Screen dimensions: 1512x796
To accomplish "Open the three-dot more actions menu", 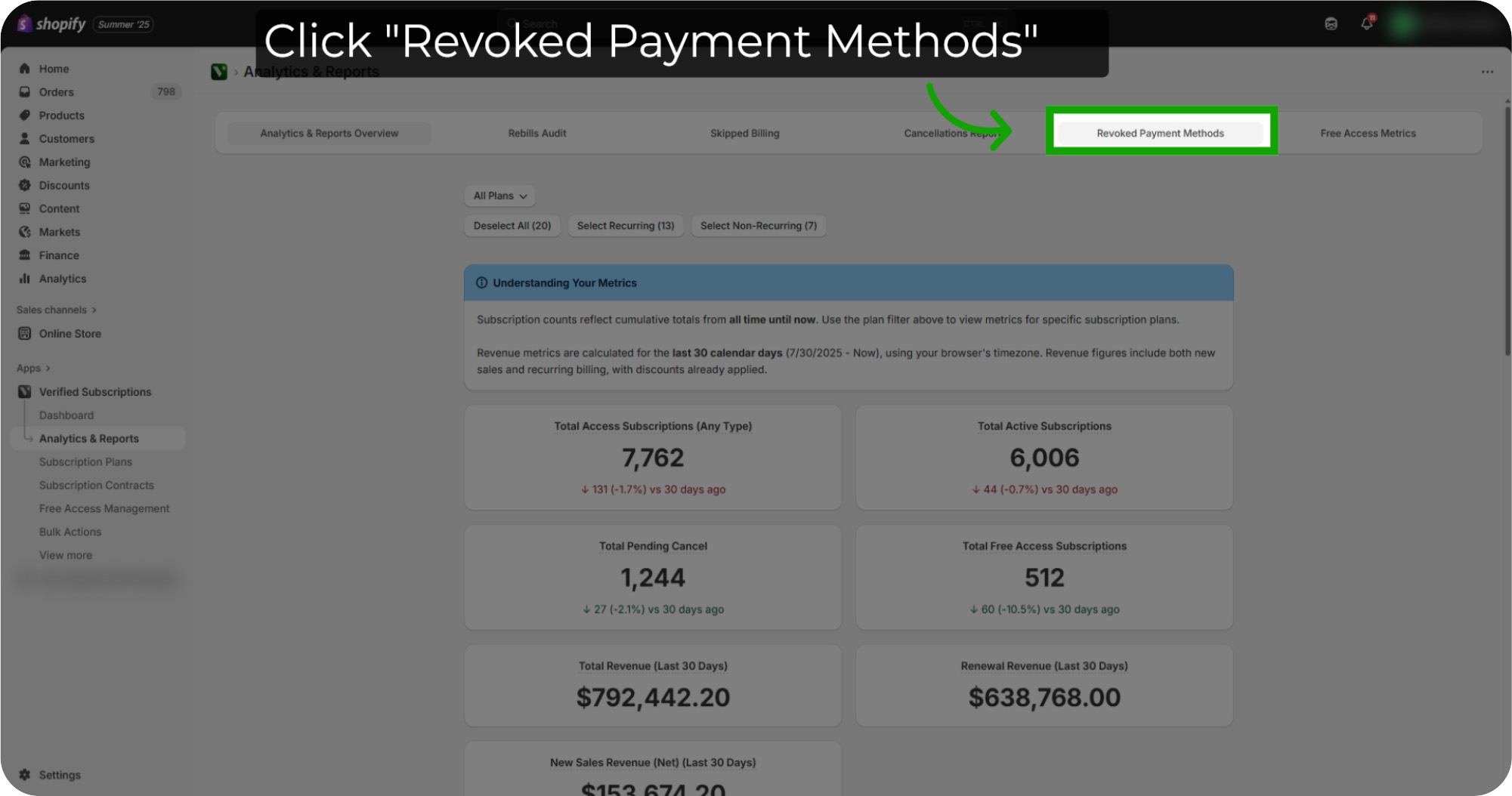I will tap(1487, 72).
